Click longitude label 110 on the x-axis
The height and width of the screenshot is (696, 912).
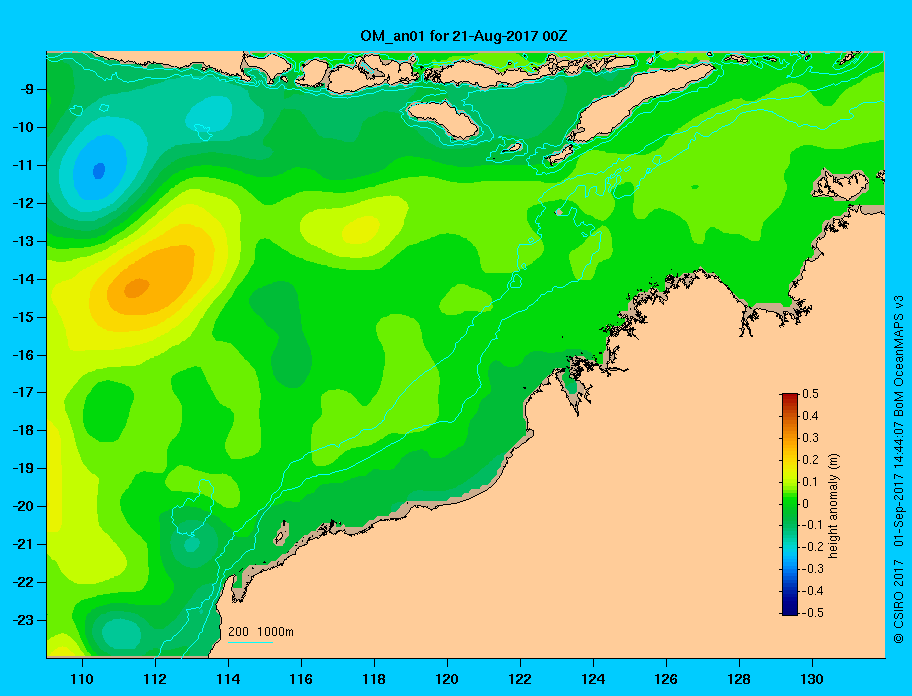point(82,679)
